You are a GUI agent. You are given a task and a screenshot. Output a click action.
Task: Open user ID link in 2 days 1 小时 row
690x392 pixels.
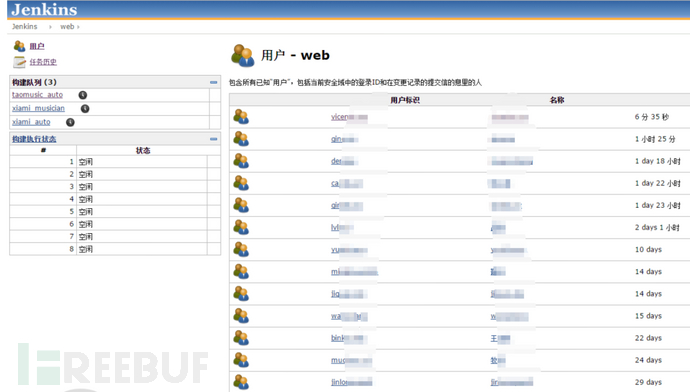(x=342, y=227)
